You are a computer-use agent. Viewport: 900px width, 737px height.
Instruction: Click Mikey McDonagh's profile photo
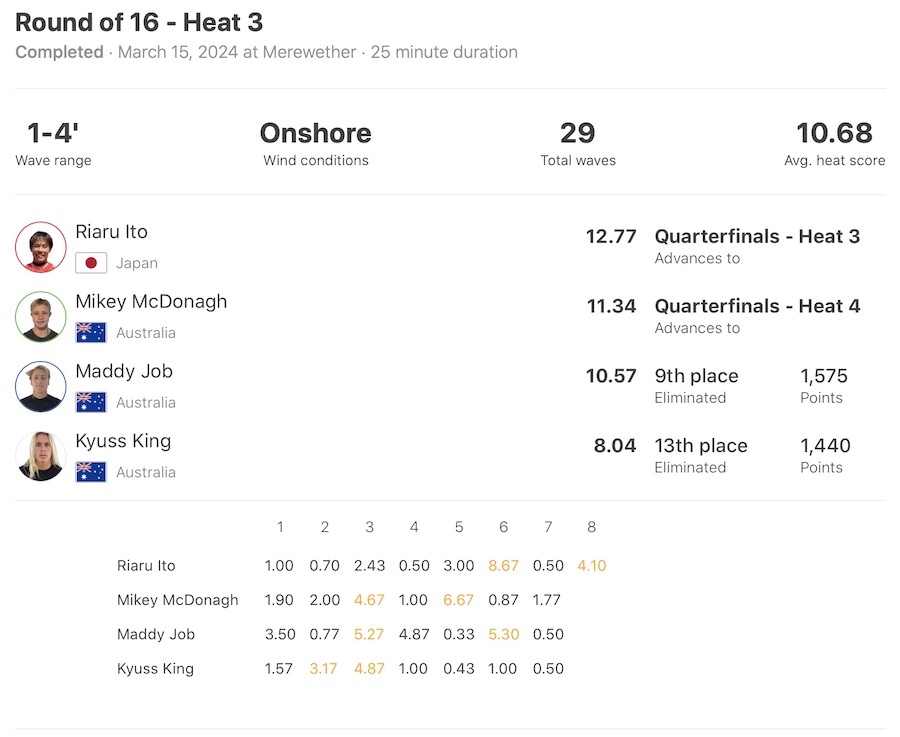point(41,317)
